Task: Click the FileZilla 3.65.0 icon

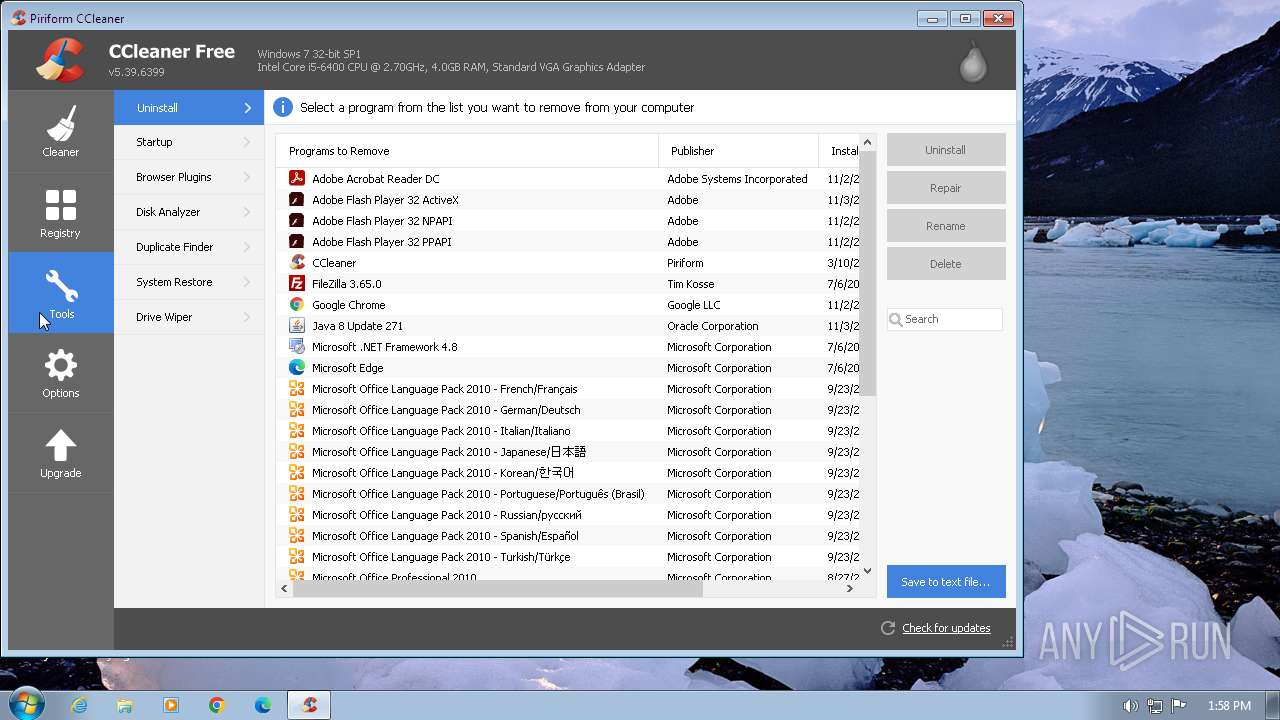Action: [x=297, y=283]
